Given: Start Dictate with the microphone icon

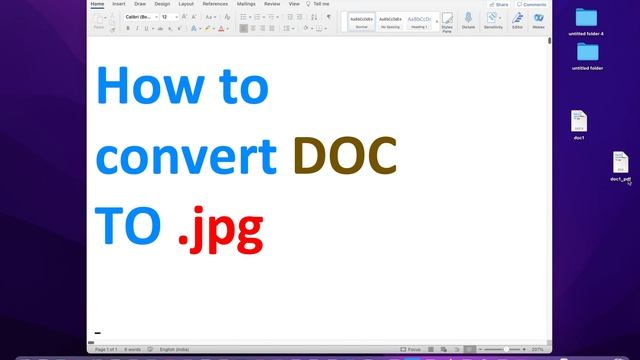Looking at the screenshot, I should coord(468,20).
